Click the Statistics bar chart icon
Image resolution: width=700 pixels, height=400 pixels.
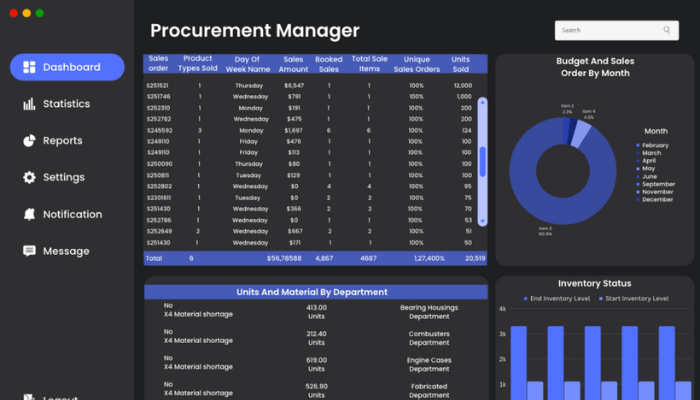(29, 104)
